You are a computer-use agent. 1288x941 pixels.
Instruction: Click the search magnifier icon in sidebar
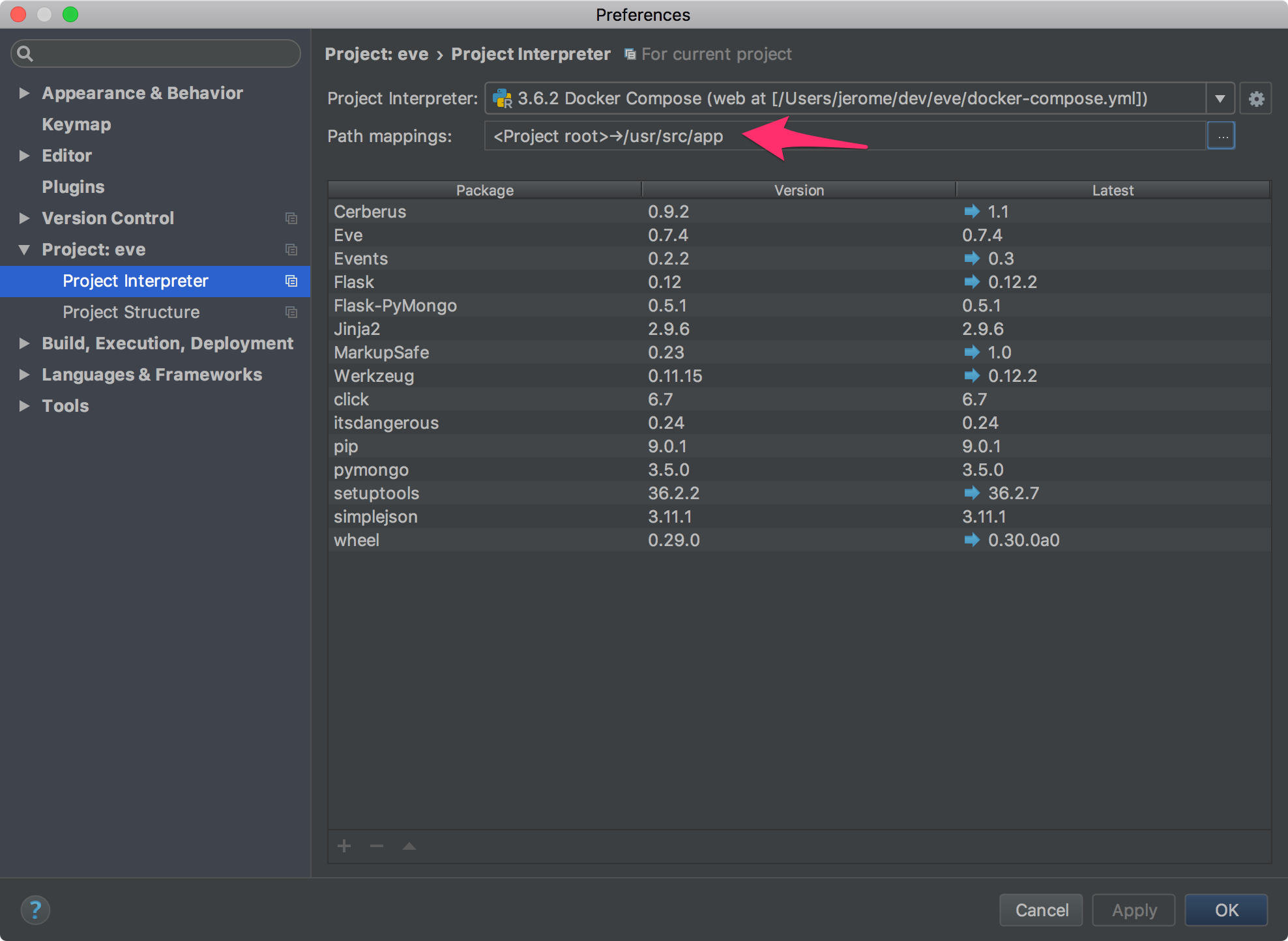[25, 53]
